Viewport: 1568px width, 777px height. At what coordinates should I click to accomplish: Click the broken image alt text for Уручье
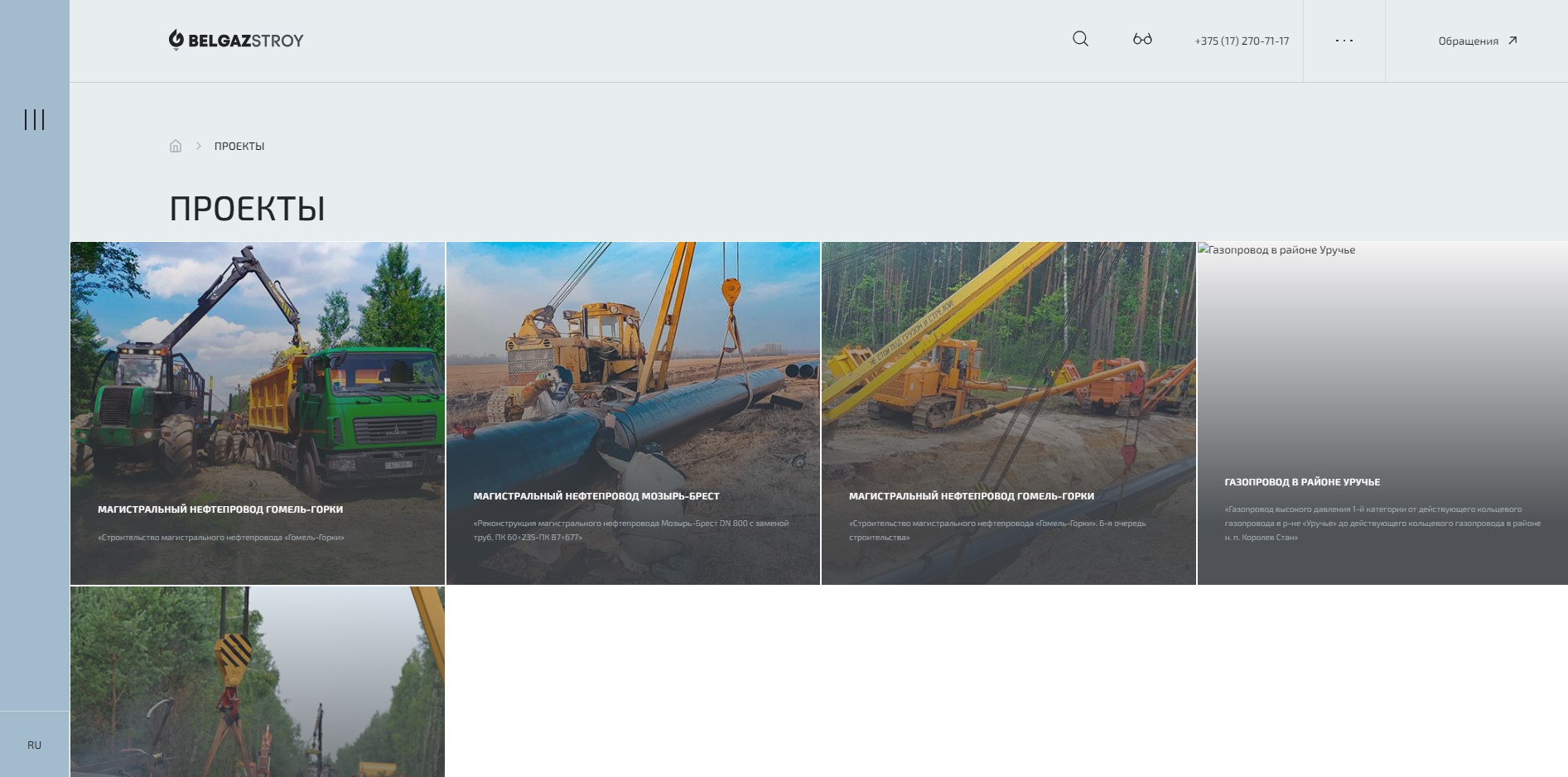(x=1276, y=250)
